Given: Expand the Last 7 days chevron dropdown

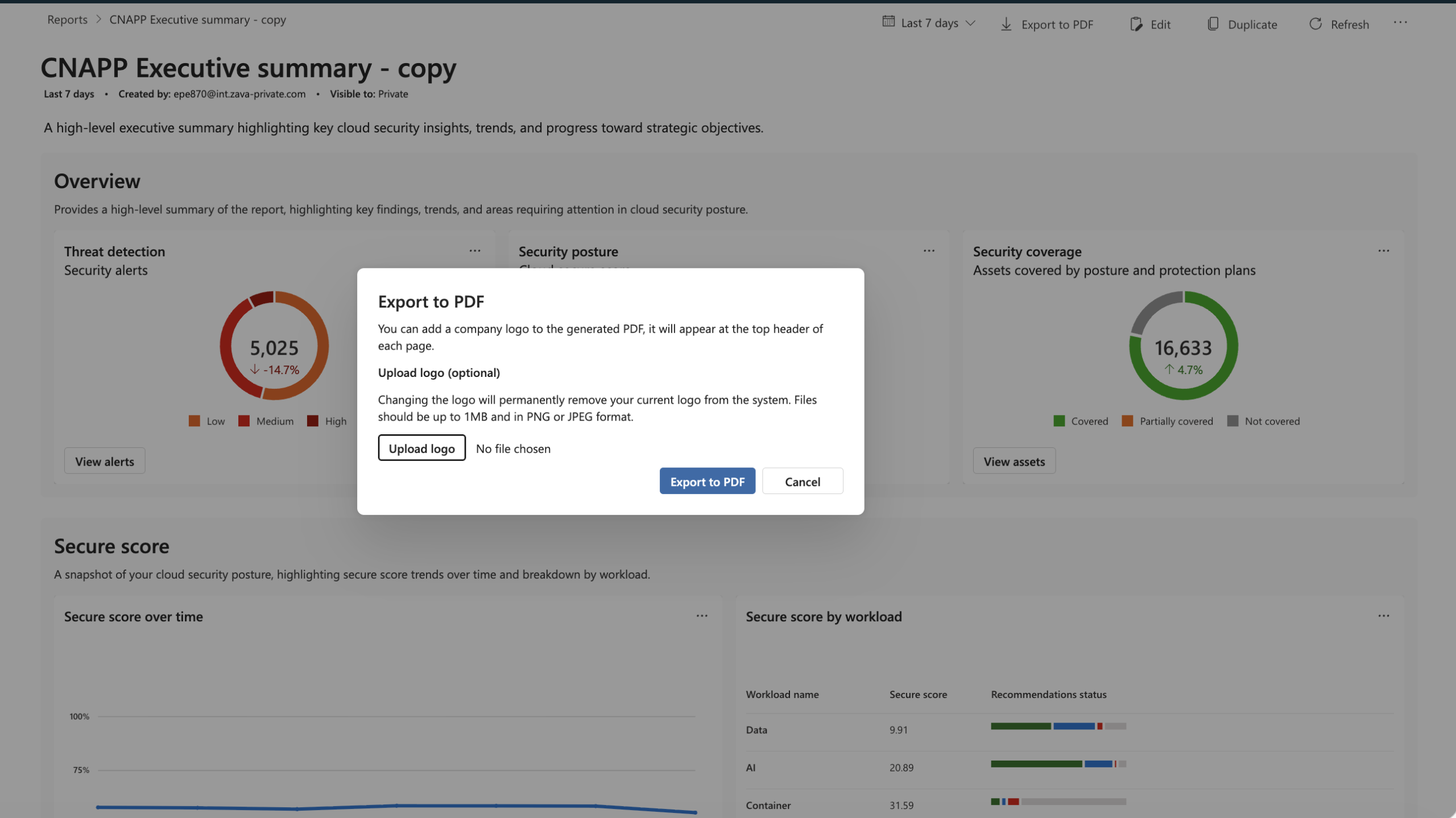Looking at the screenshot, I should click(970, 23).
